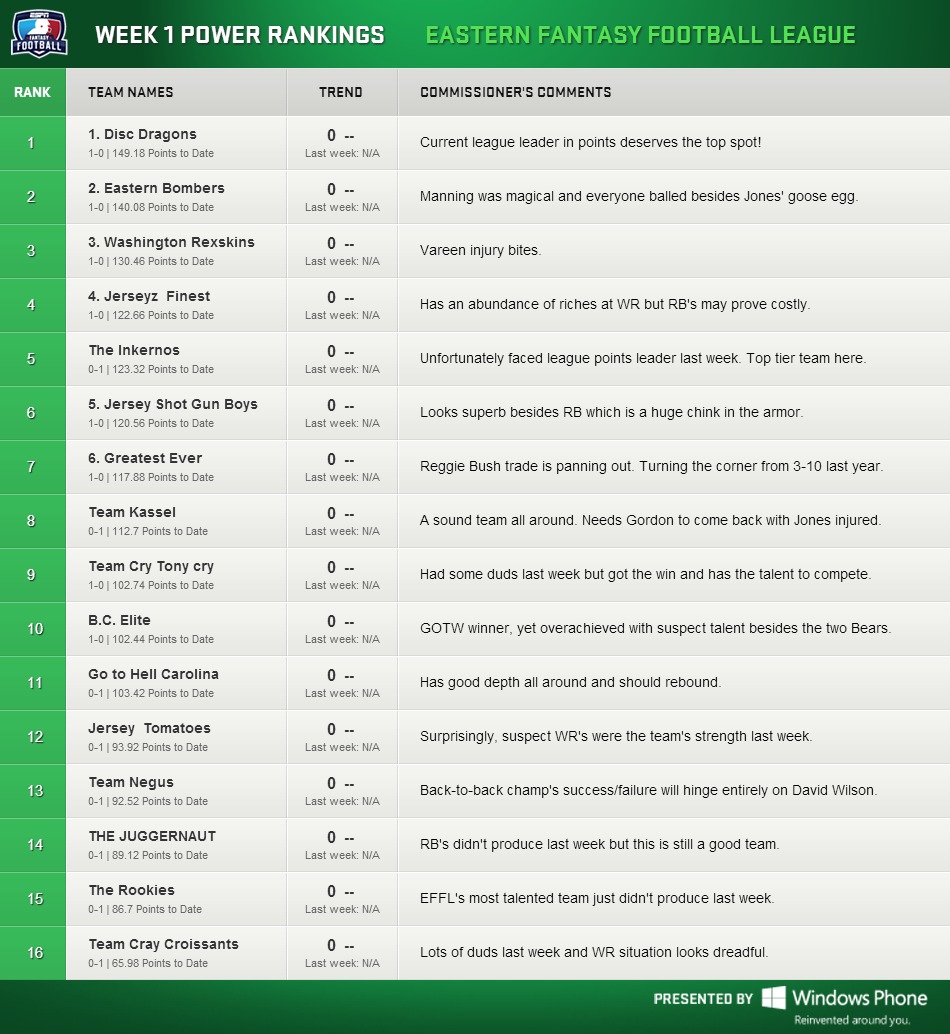Click 'hinge entirely on David Wilson' comment
This screenshot has height=1034, width=950.
[649, 791]
